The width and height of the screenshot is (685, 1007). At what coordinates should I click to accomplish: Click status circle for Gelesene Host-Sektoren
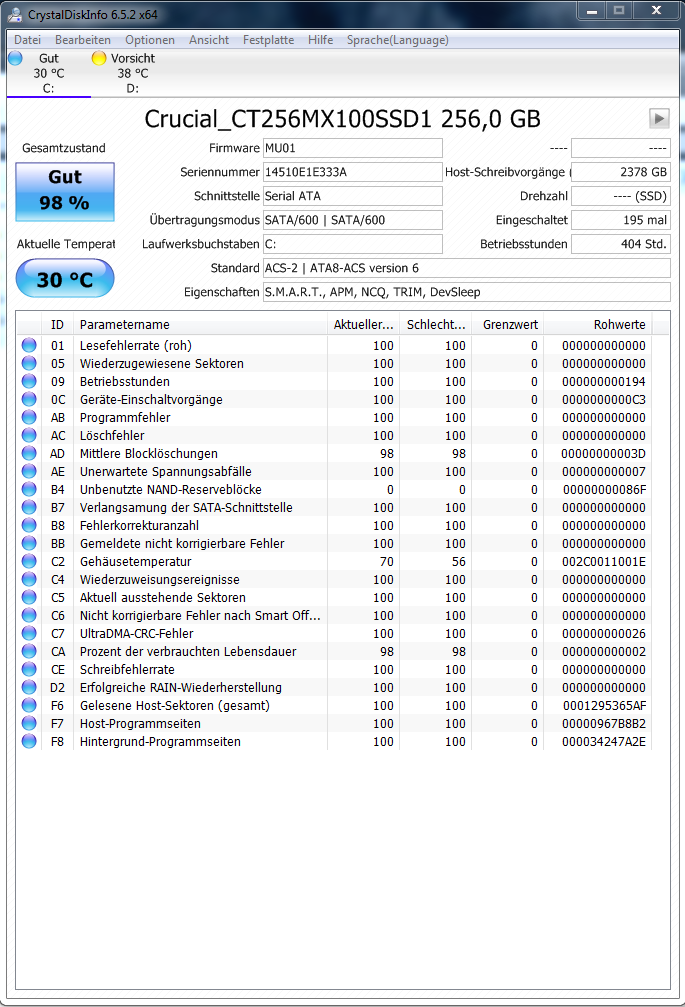click(x=29, y=705)
